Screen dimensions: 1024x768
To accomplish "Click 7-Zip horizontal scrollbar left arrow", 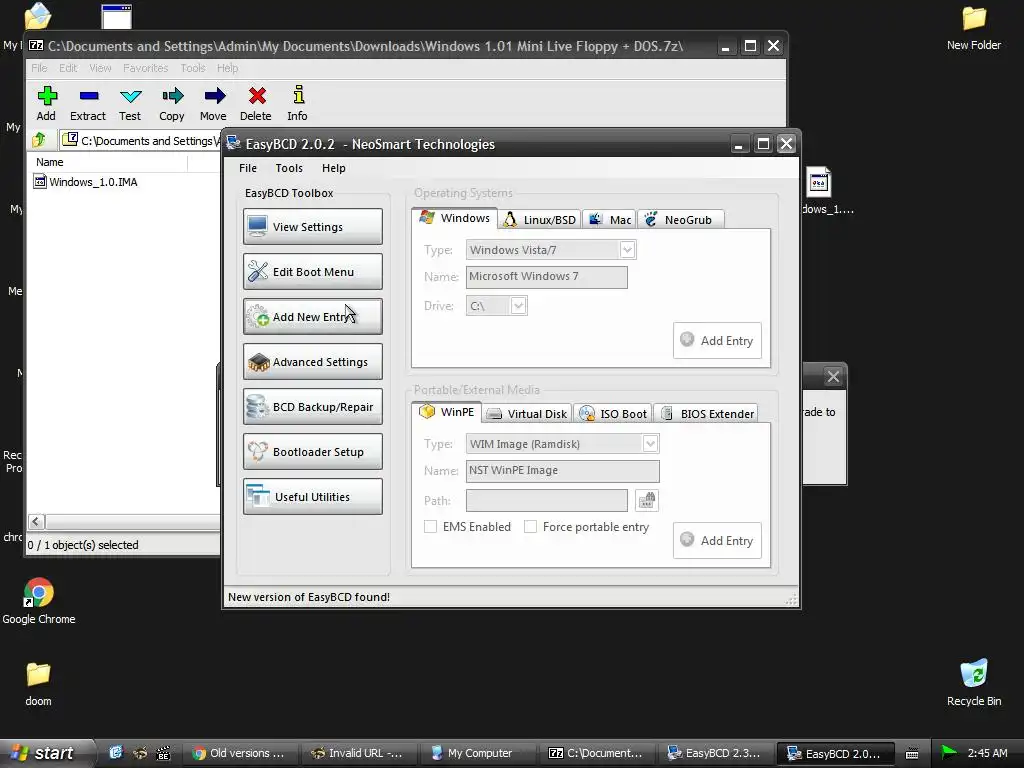I will coord(37,521).
